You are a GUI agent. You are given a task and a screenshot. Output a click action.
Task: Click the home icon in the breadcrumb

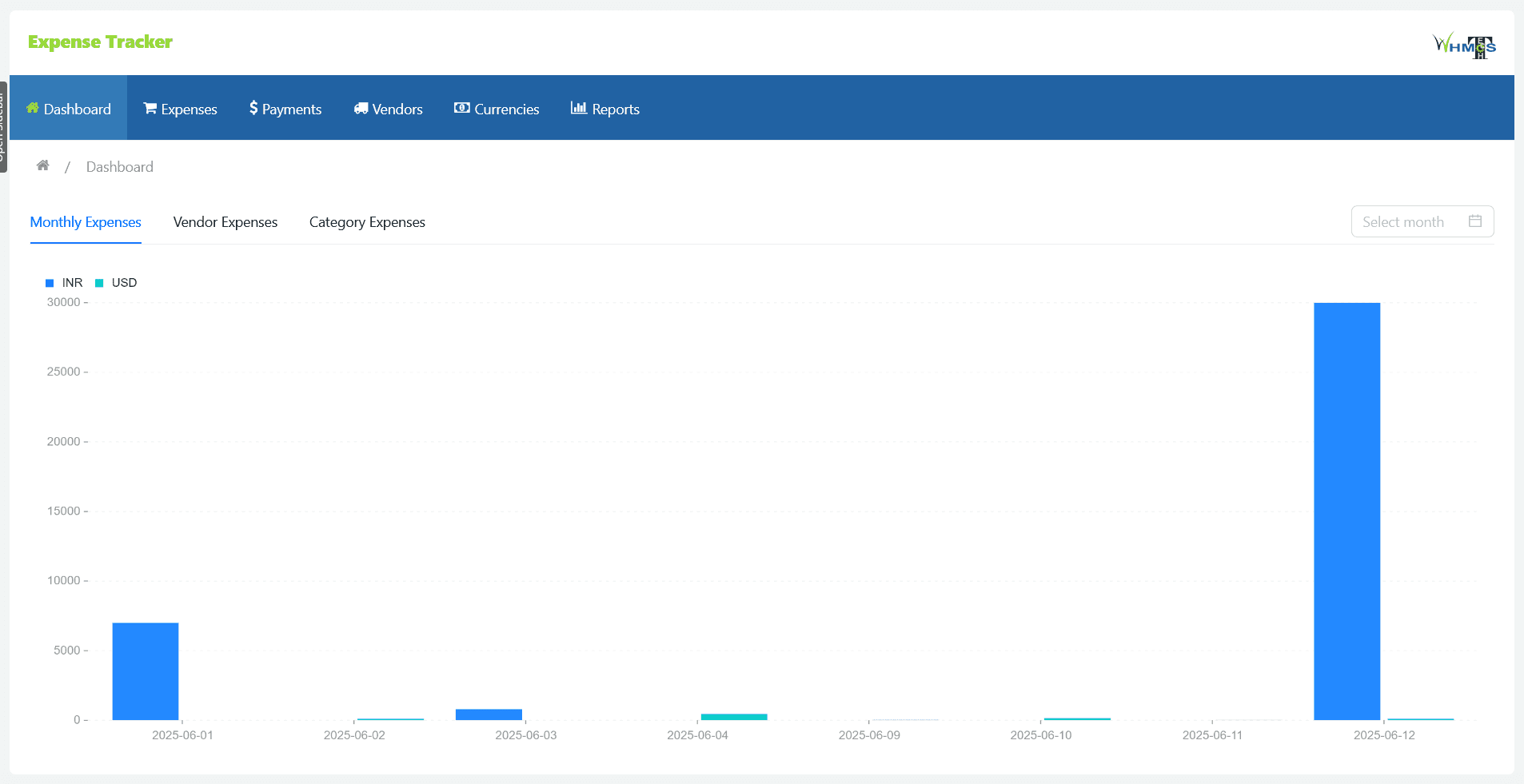click(x=43, y=165)
